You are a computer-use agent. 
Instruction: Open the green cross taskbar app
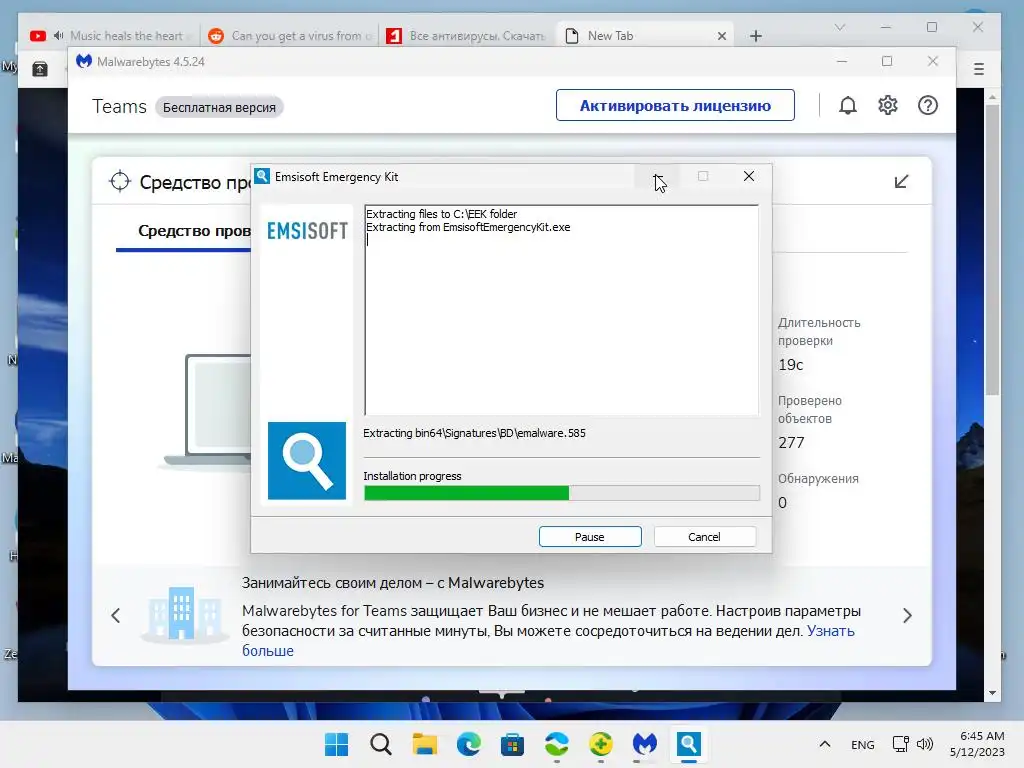coord(600,744)
